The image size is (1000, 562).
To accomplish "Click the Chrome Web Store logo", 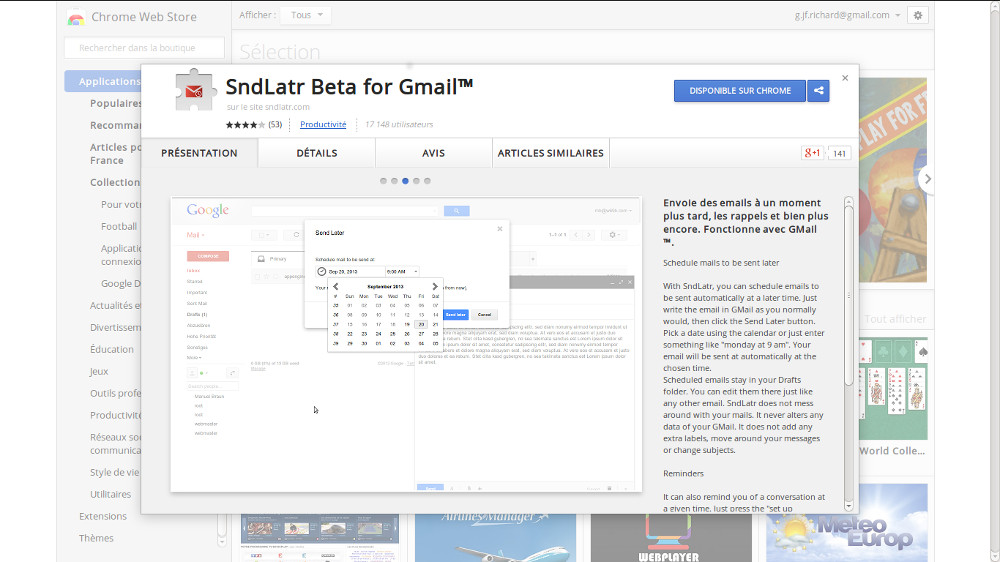I will point(76,17).
